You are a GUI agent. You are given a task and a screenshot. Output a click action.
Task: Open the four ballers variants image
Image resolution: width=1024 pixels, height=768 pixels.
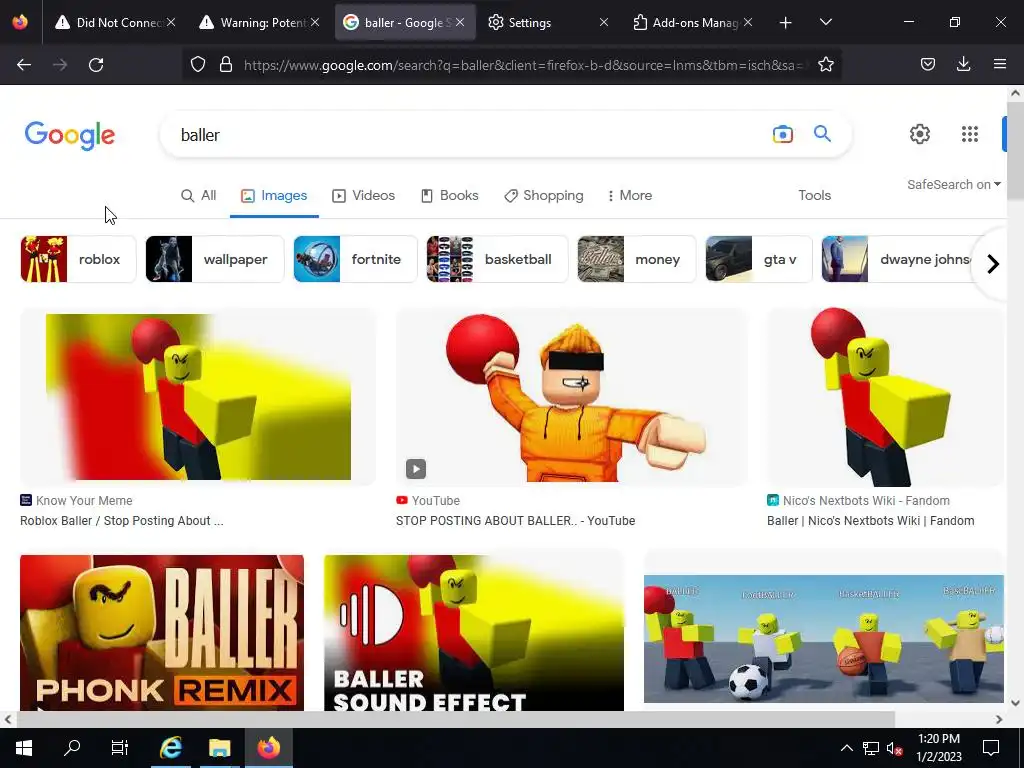tap(824, 639)
